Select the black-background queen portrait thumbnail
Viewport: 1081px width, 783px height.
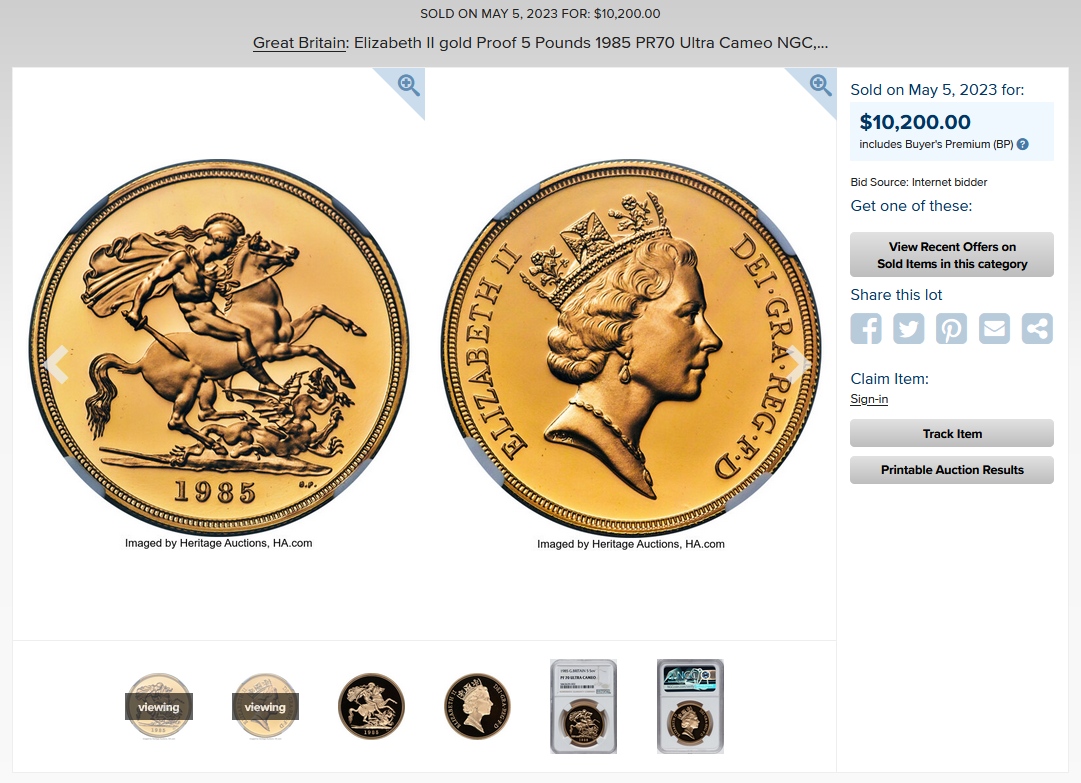tap(477, 706)
